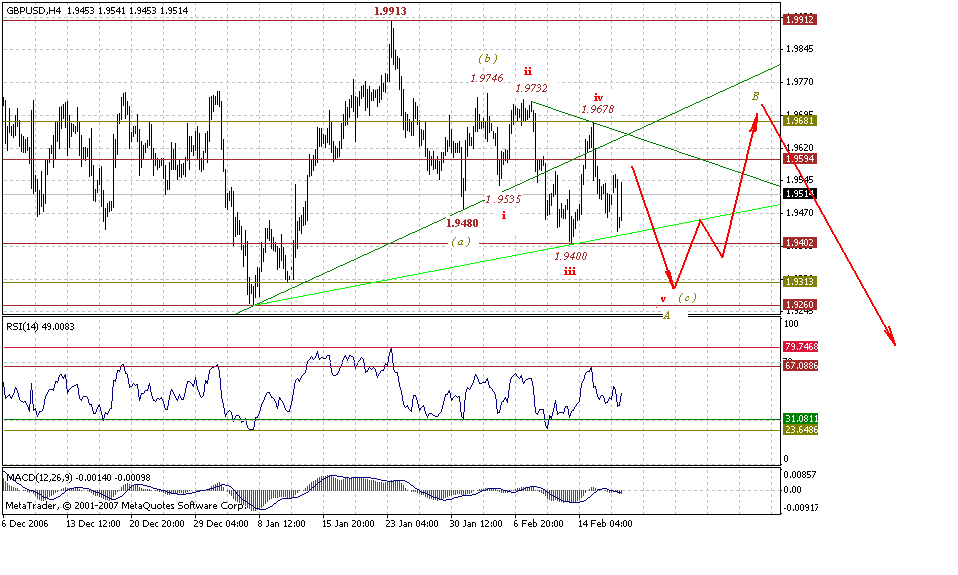This screenshot has width=958, height=575.
Task: Click the 67.0888 RSI level tag
Action: point(800,365)
